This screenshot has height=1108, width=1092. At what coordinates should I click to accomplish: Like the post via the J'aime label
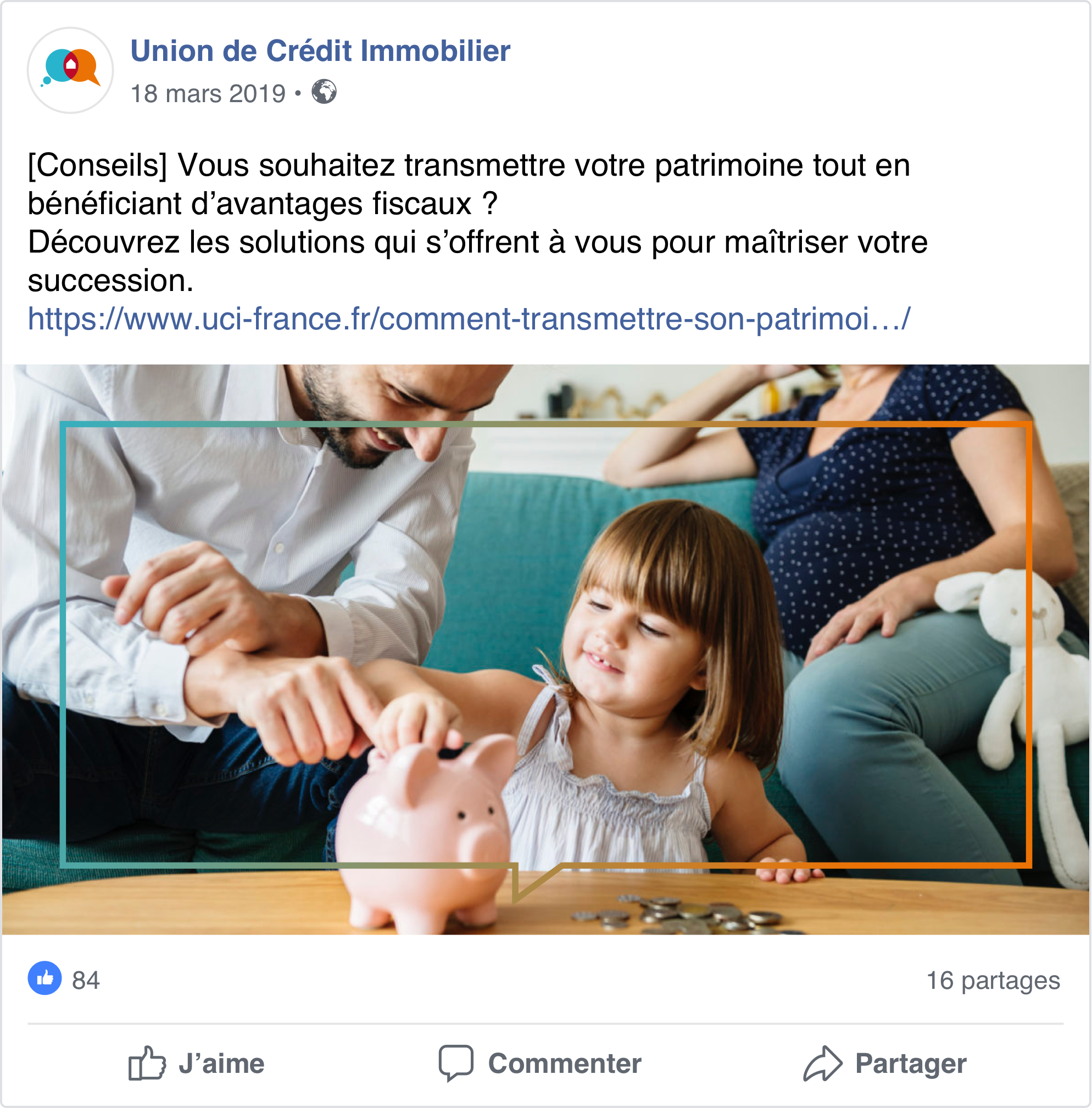pyautogui.click(x=221, y=1064)
